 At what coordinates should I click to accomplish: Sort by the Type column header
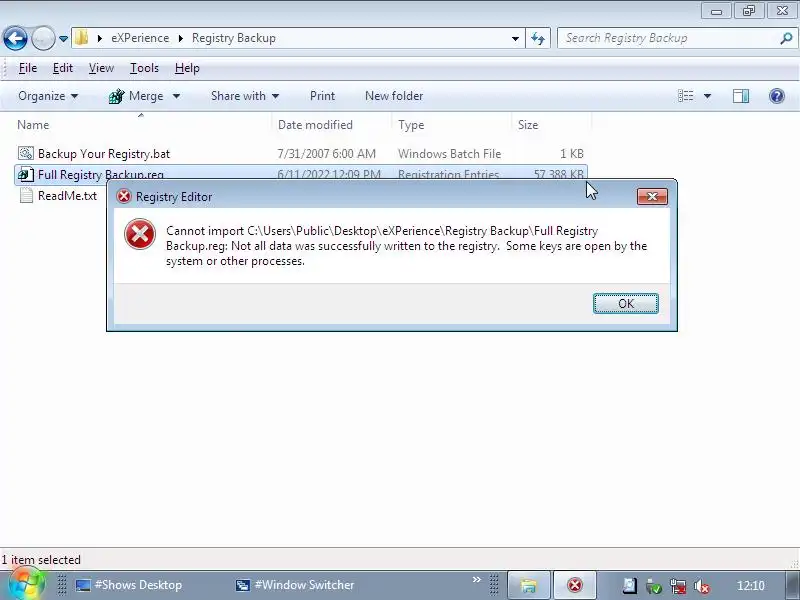pos(411,125)
